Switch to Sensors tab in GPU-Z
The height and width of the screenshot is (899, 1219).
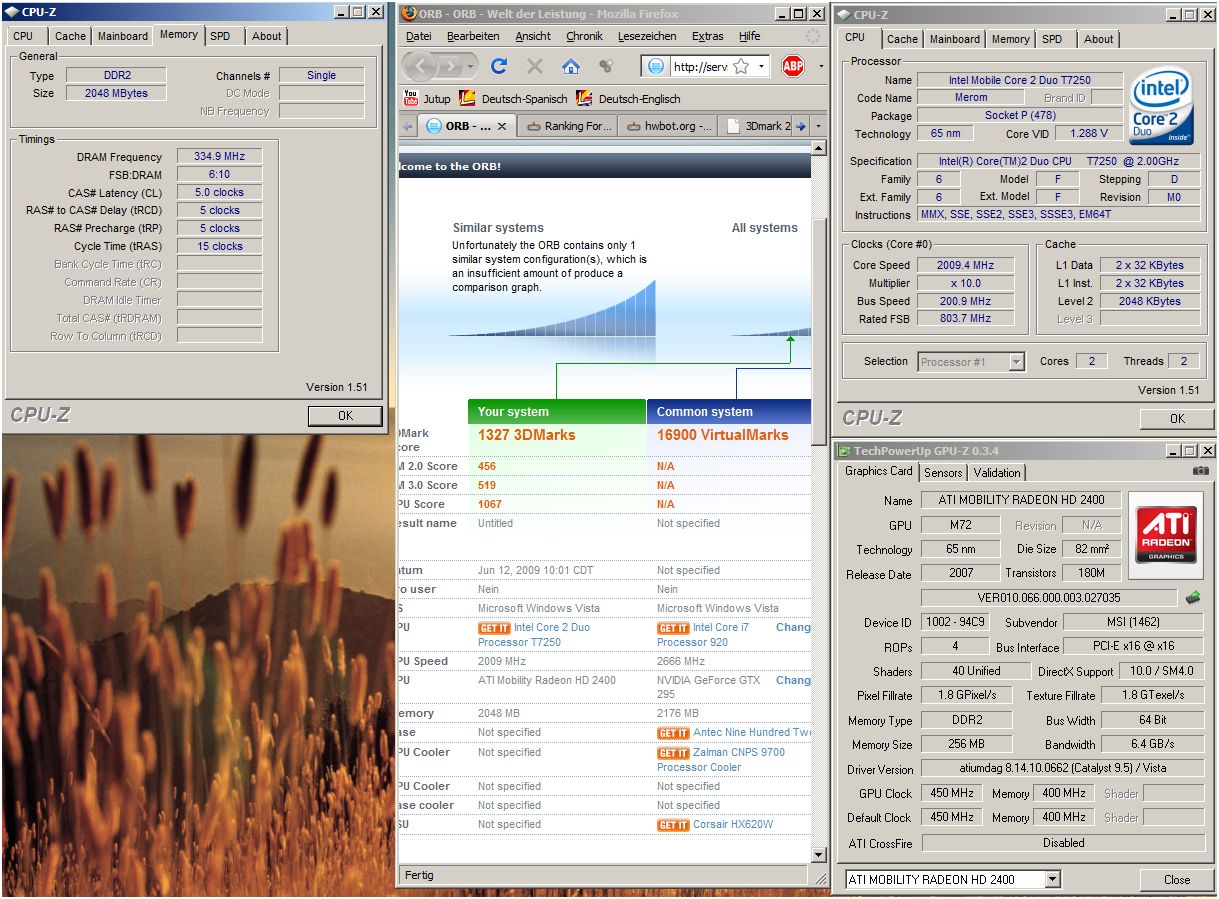(943, 473)
